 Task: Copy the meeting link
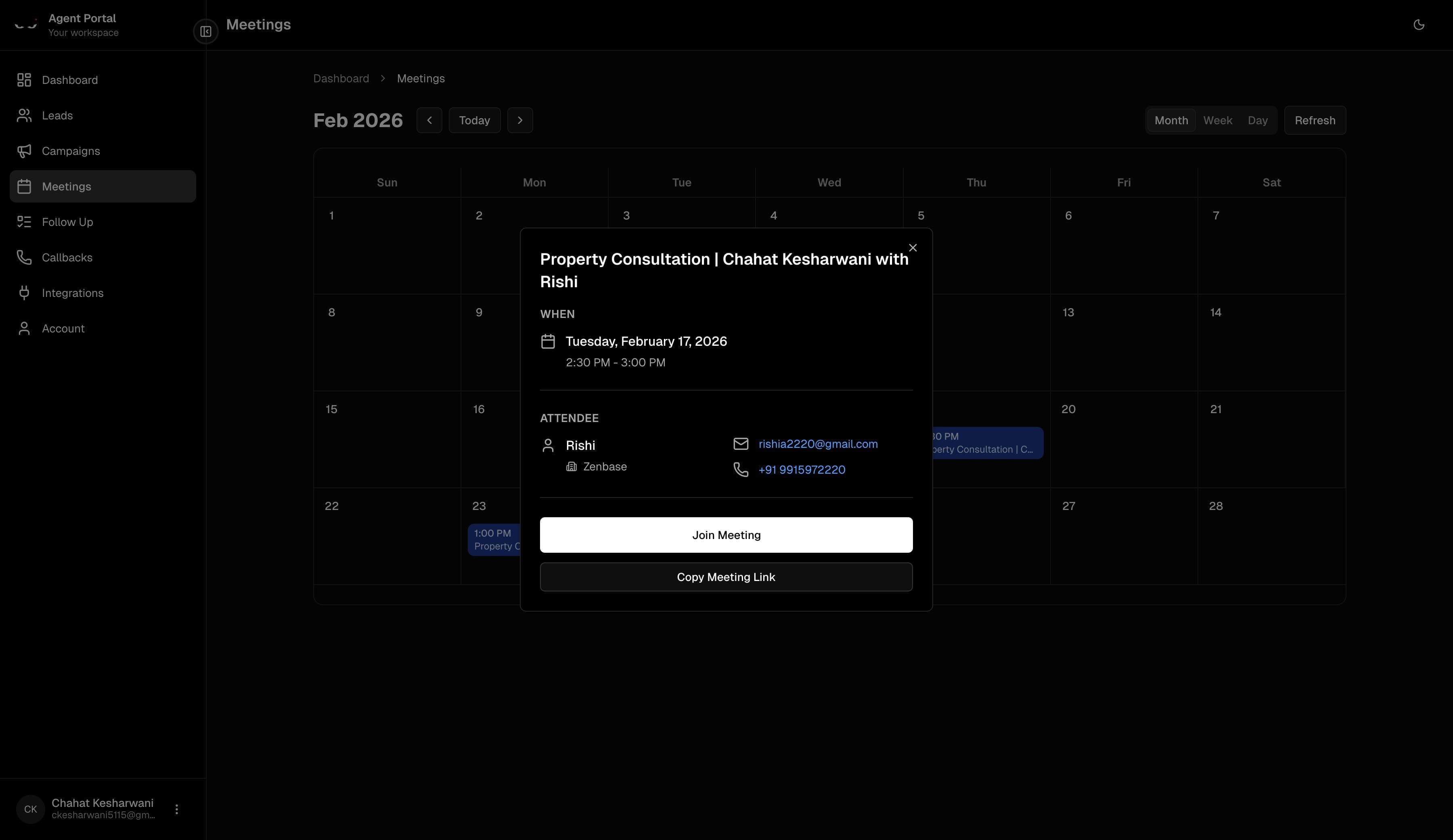pos(726,577)
